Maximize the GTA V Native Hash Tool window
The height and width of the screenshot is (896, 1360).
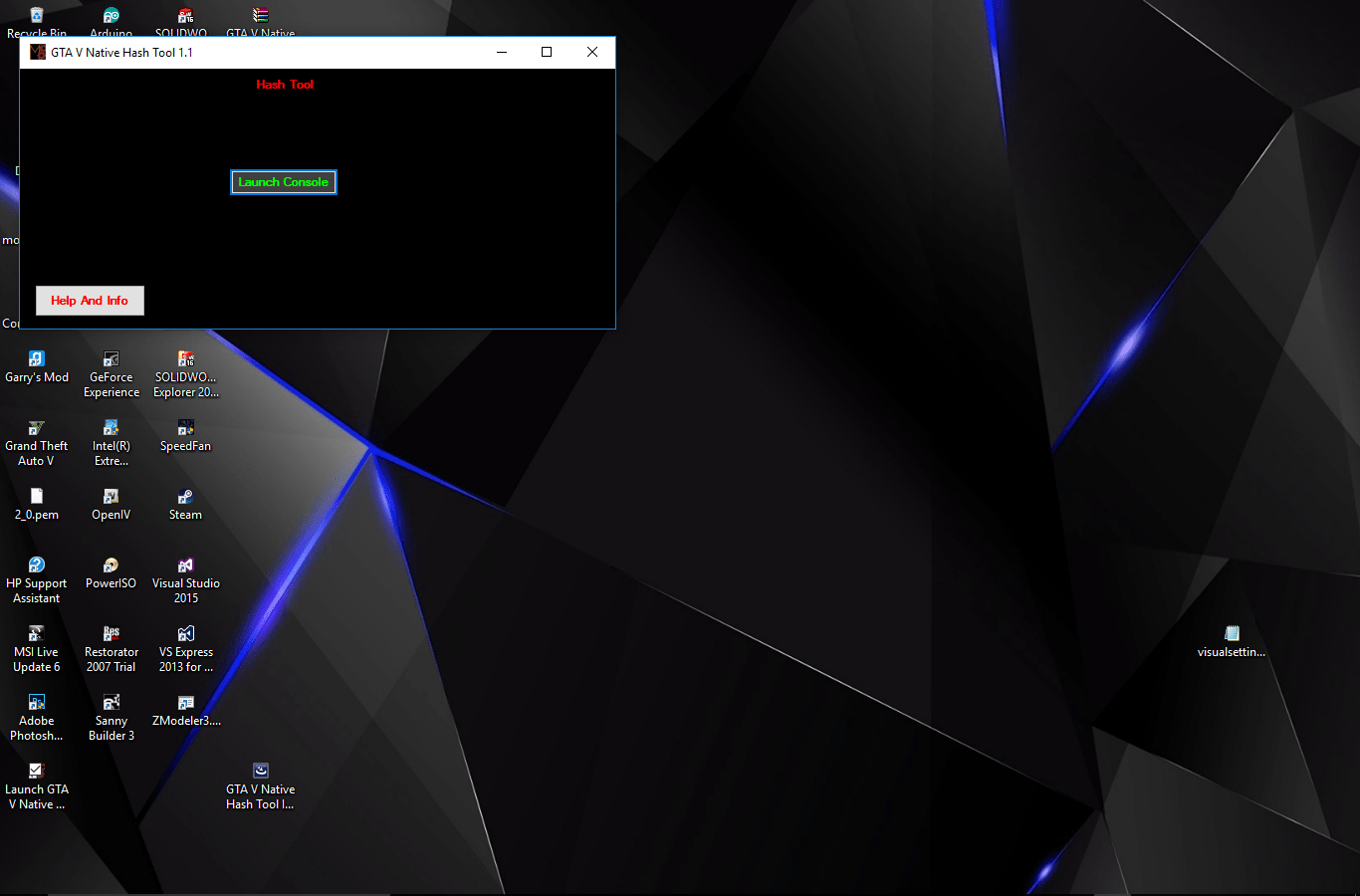coord(547,53)
